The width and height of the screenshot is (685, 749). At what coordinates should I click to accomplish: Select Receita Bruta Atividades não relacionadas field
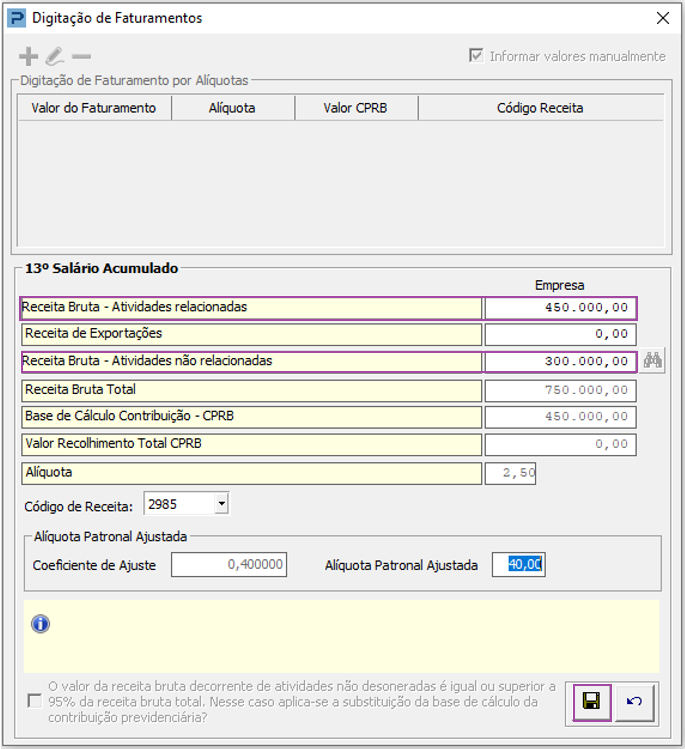560,362
